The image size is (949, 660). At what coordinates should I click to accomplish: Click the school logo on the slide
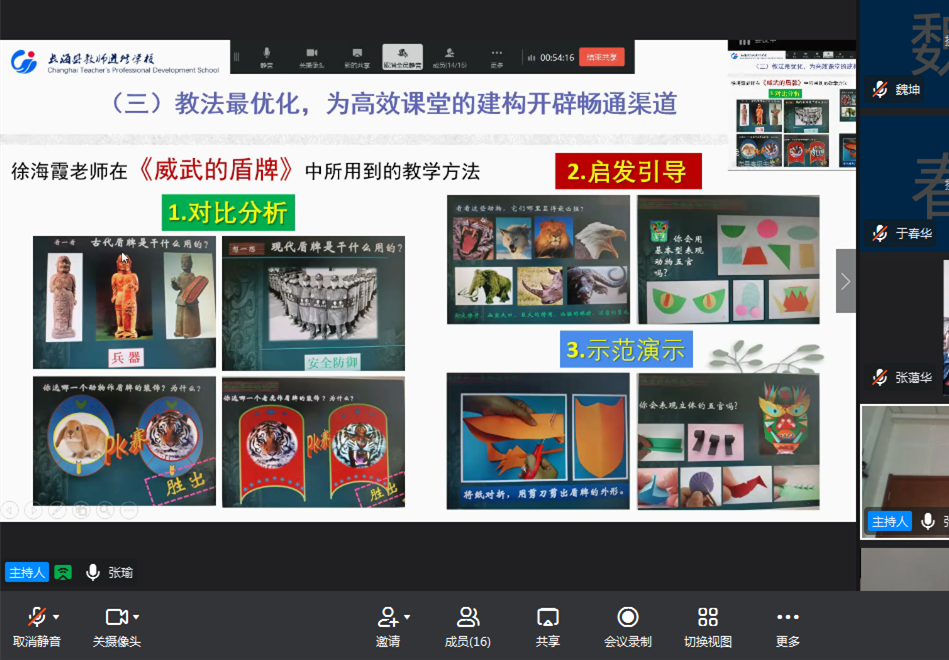click(x=24, y=61)
